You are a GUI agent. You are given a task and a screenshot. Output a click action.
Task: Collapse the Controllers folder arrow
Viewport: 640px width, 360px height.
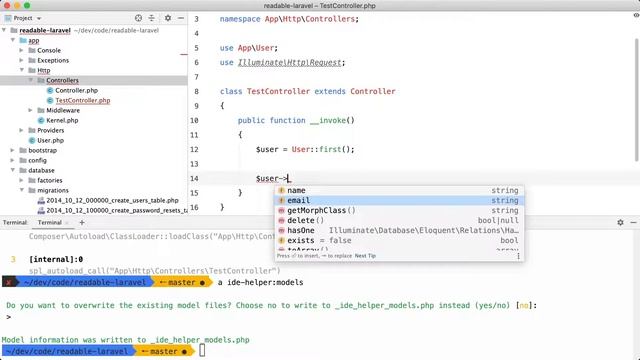(31, 80)
